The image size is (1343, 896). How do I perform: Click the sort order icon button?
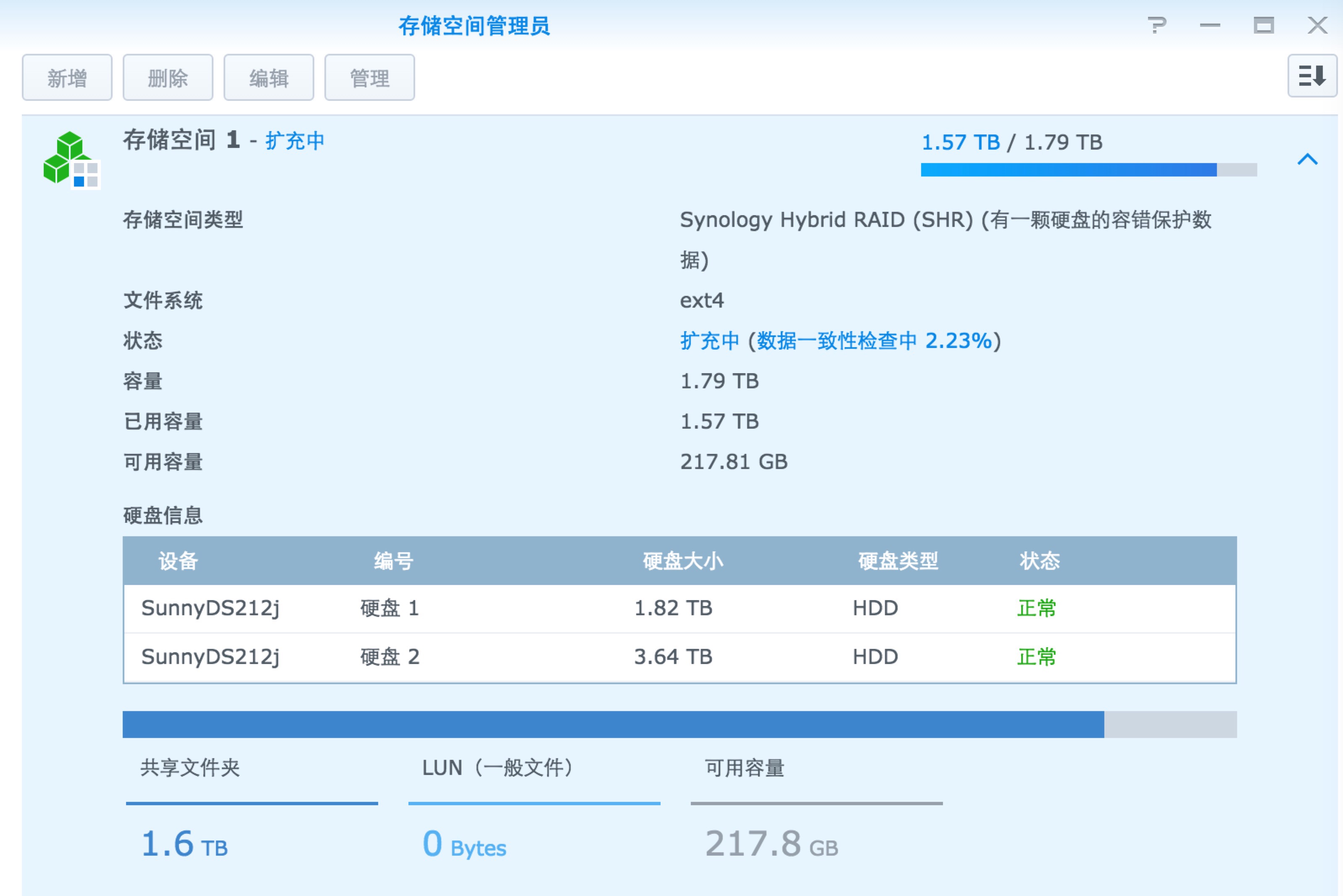click(1312, 76)
